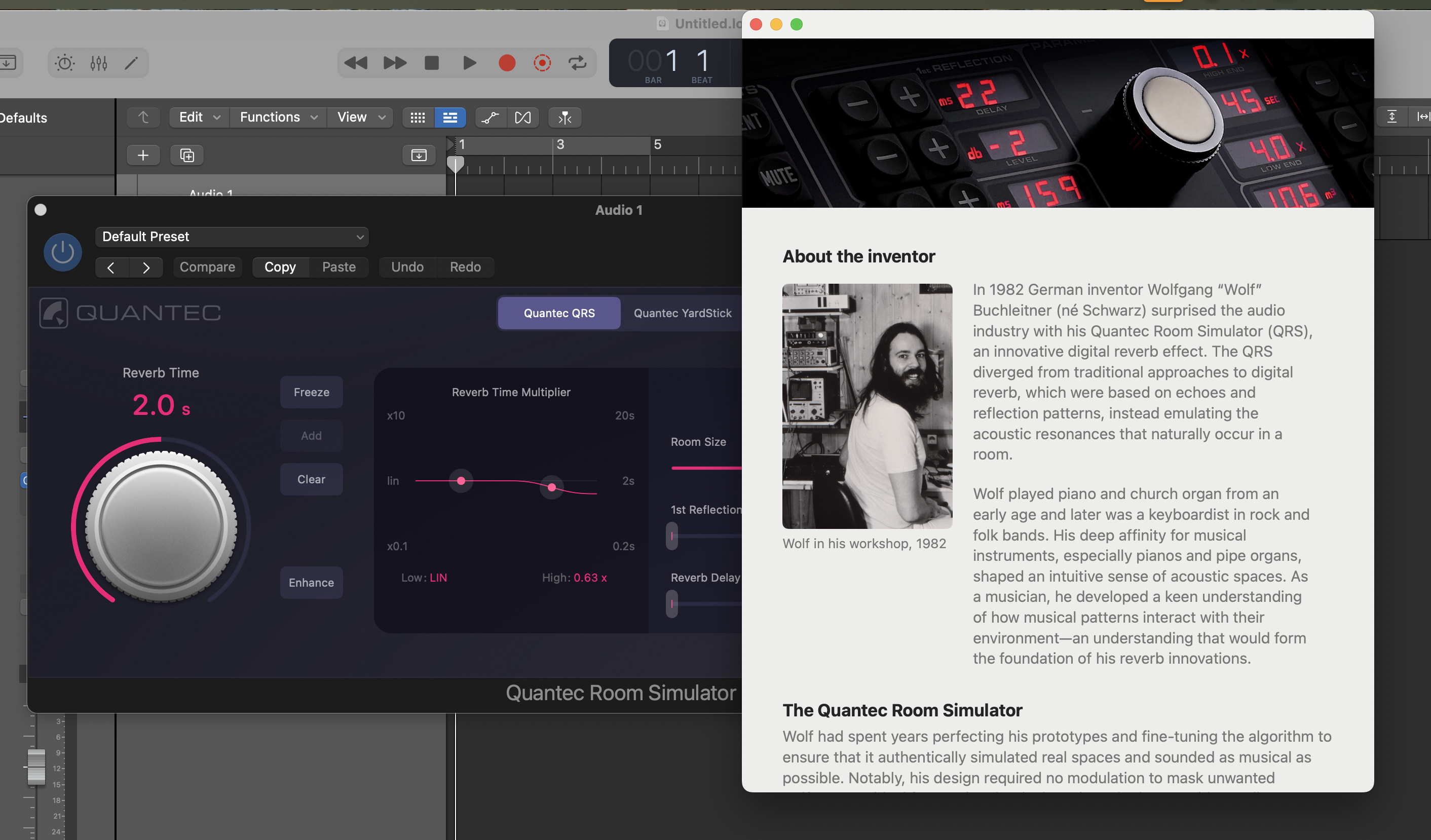
Task: Click the 1st Reflection slider handle
Action: point(672,536)
